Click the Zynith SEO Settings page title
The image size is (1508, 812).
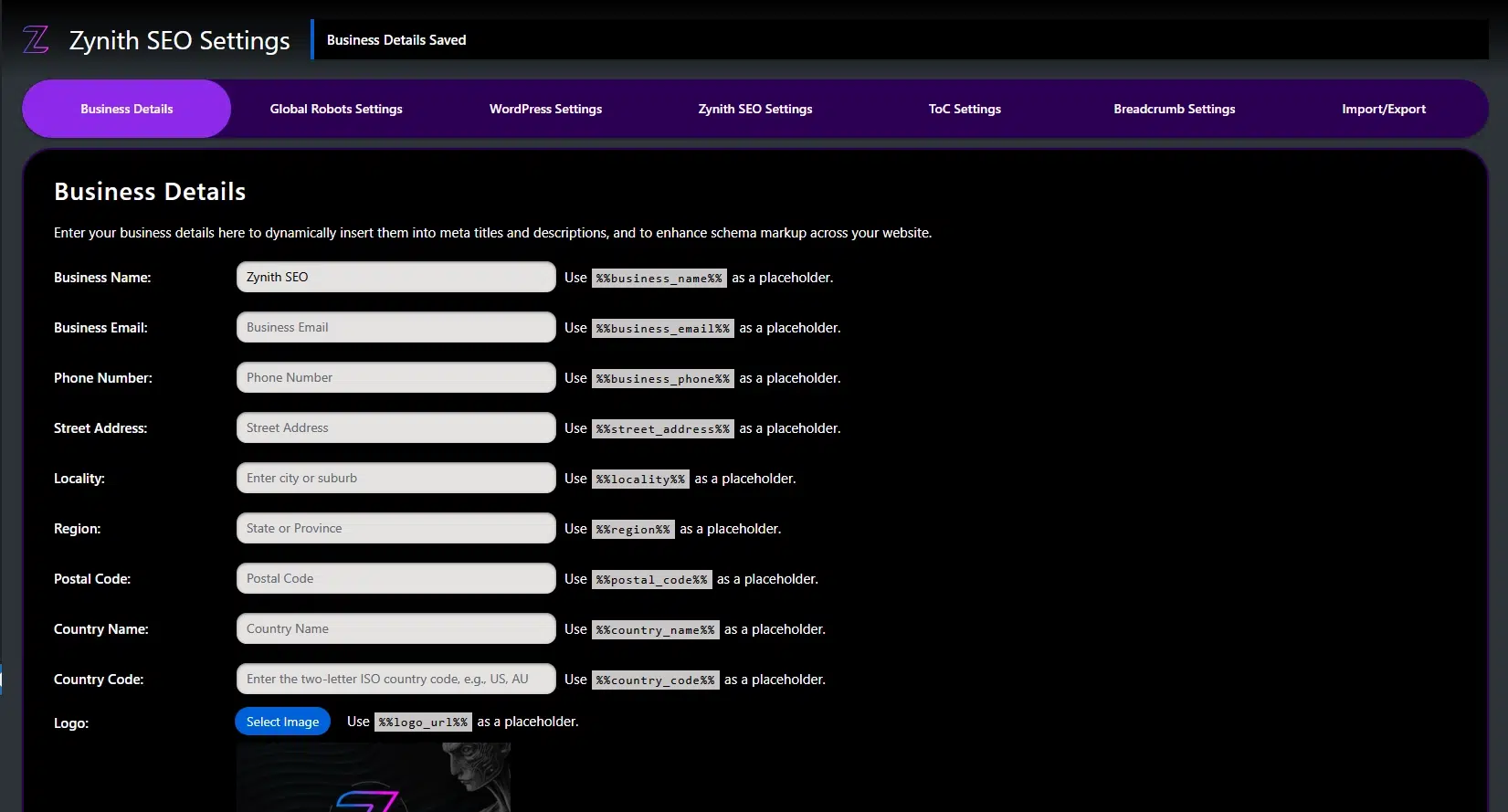(x=180, y=40)
